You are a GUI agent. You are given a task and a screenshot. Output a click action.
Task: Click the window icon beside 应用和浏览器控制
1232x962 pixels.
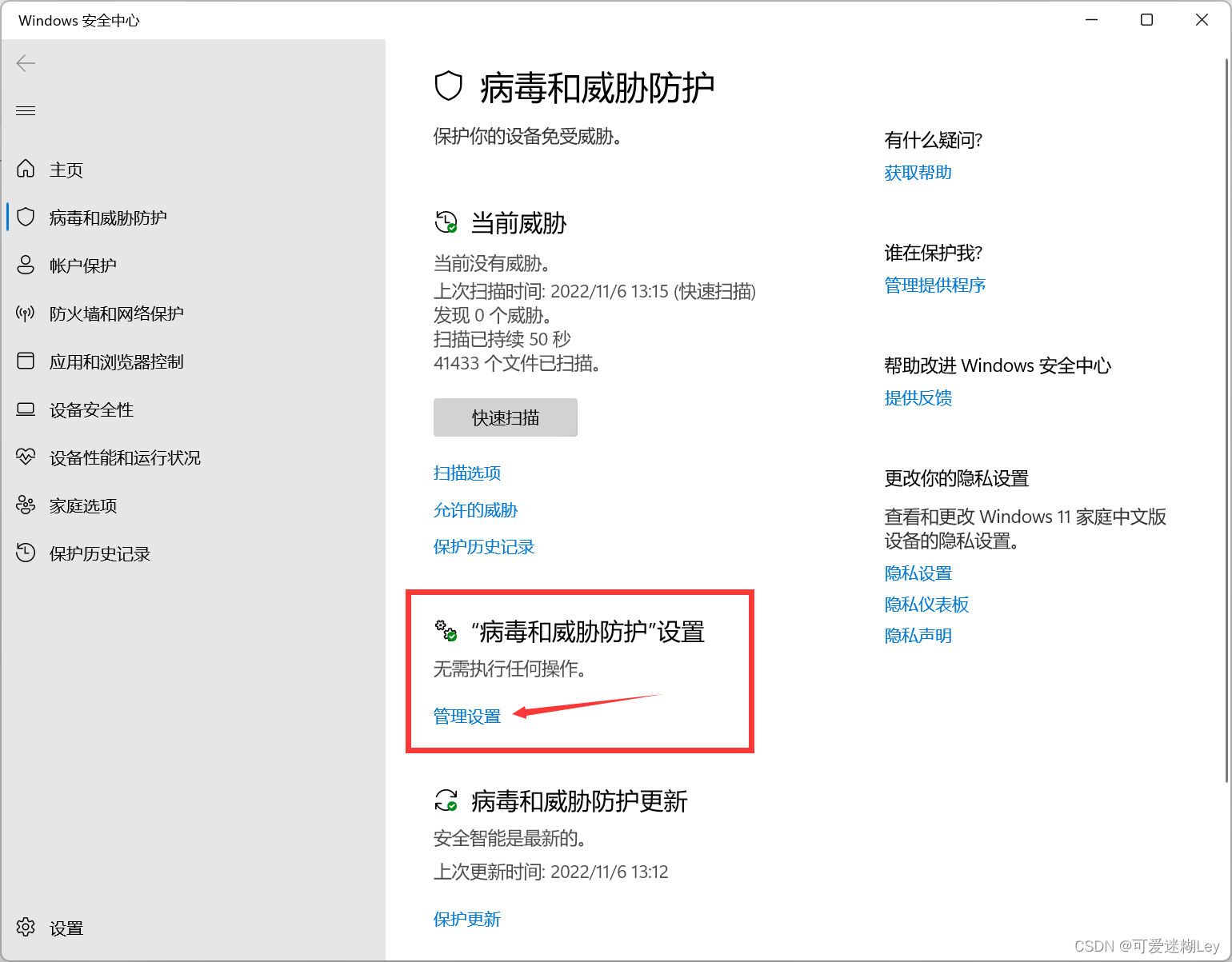click(26, 361)
